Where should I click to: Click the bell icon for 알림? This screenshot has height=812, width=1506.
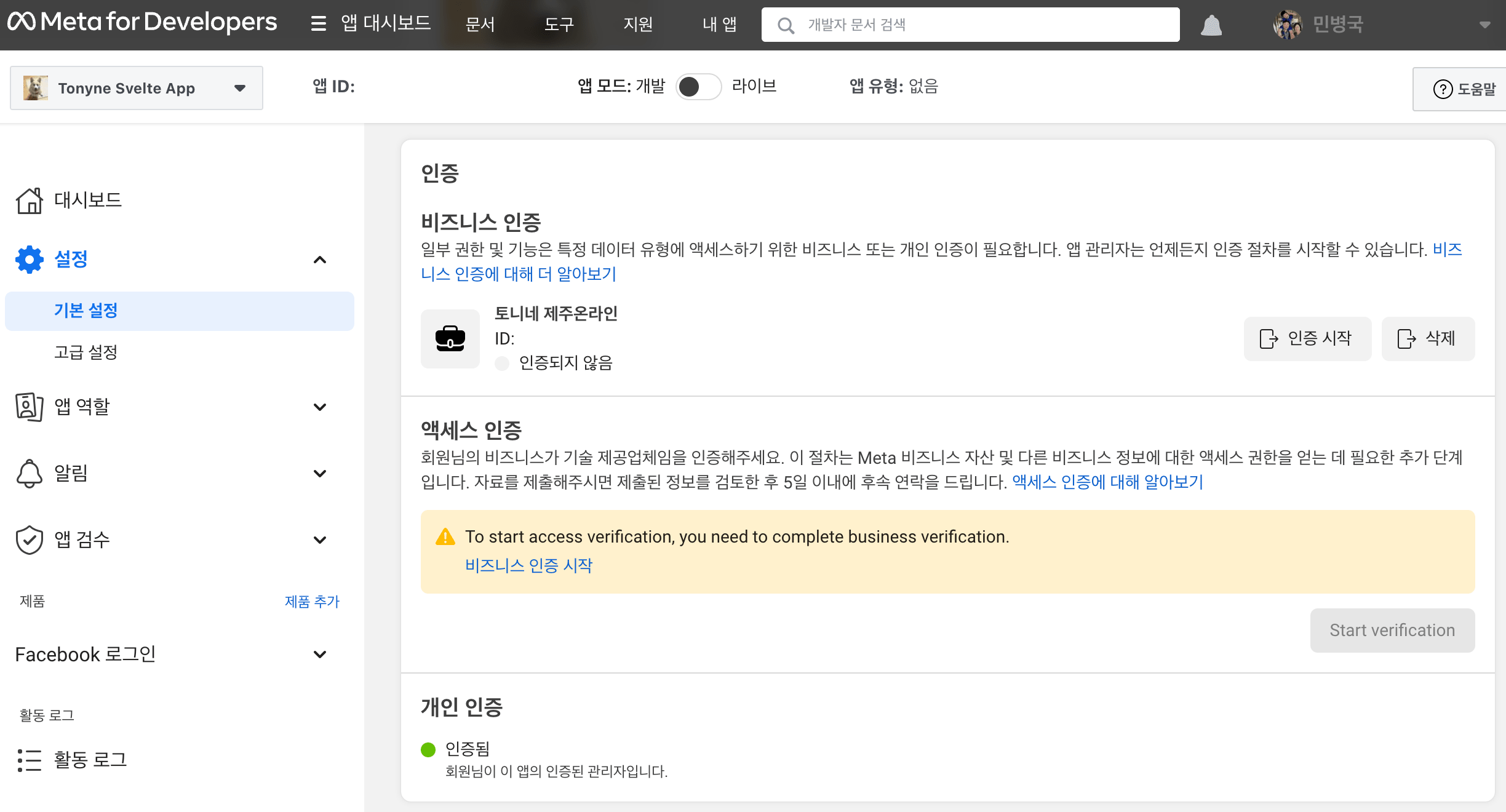29,473
